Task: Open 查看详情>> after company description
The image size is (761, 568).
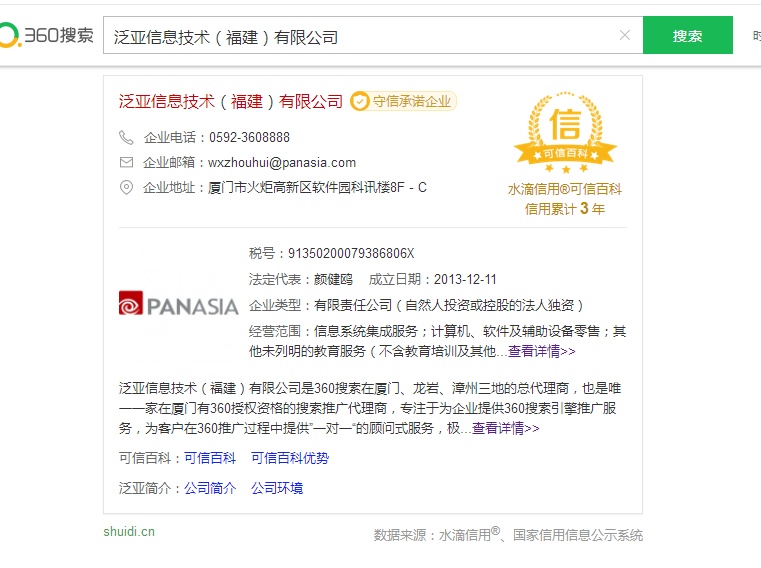Action: point(505,428)
